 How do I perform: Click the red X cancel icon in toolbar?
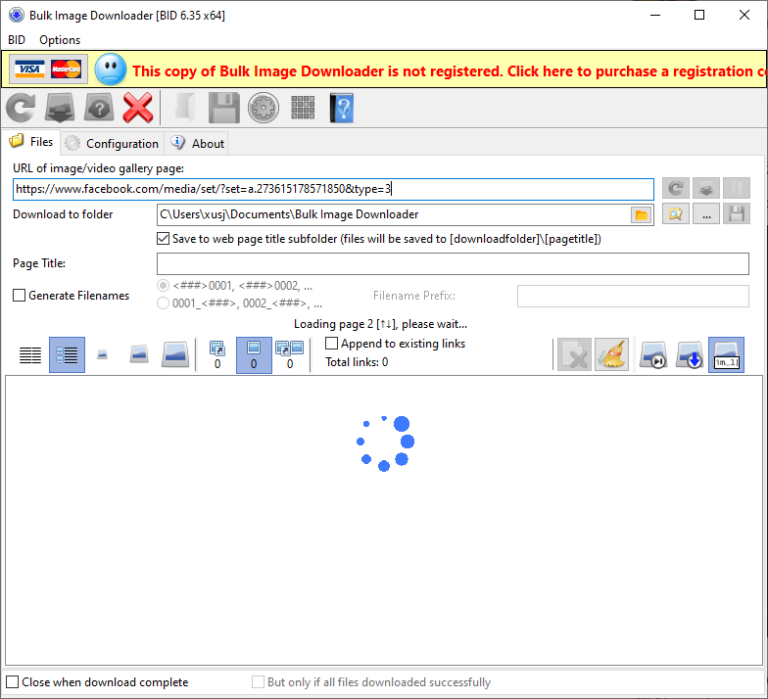(x=137, y=107)
